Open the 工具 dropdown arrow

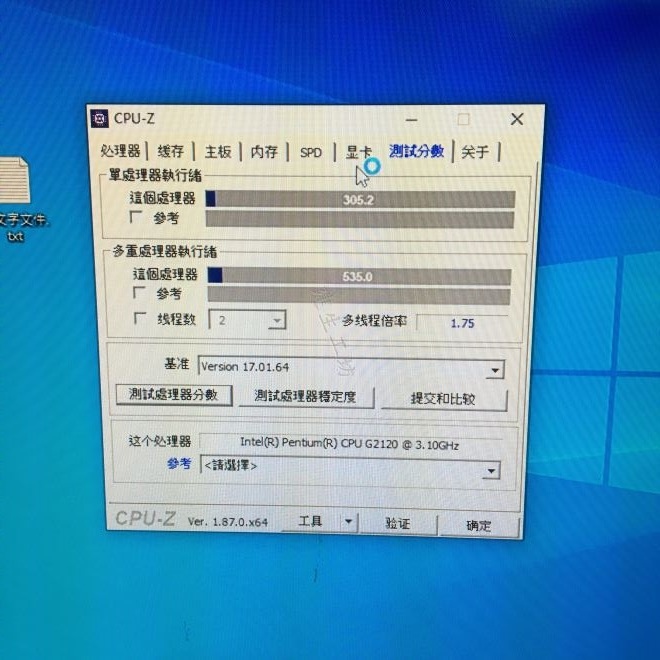coord(349,522)
